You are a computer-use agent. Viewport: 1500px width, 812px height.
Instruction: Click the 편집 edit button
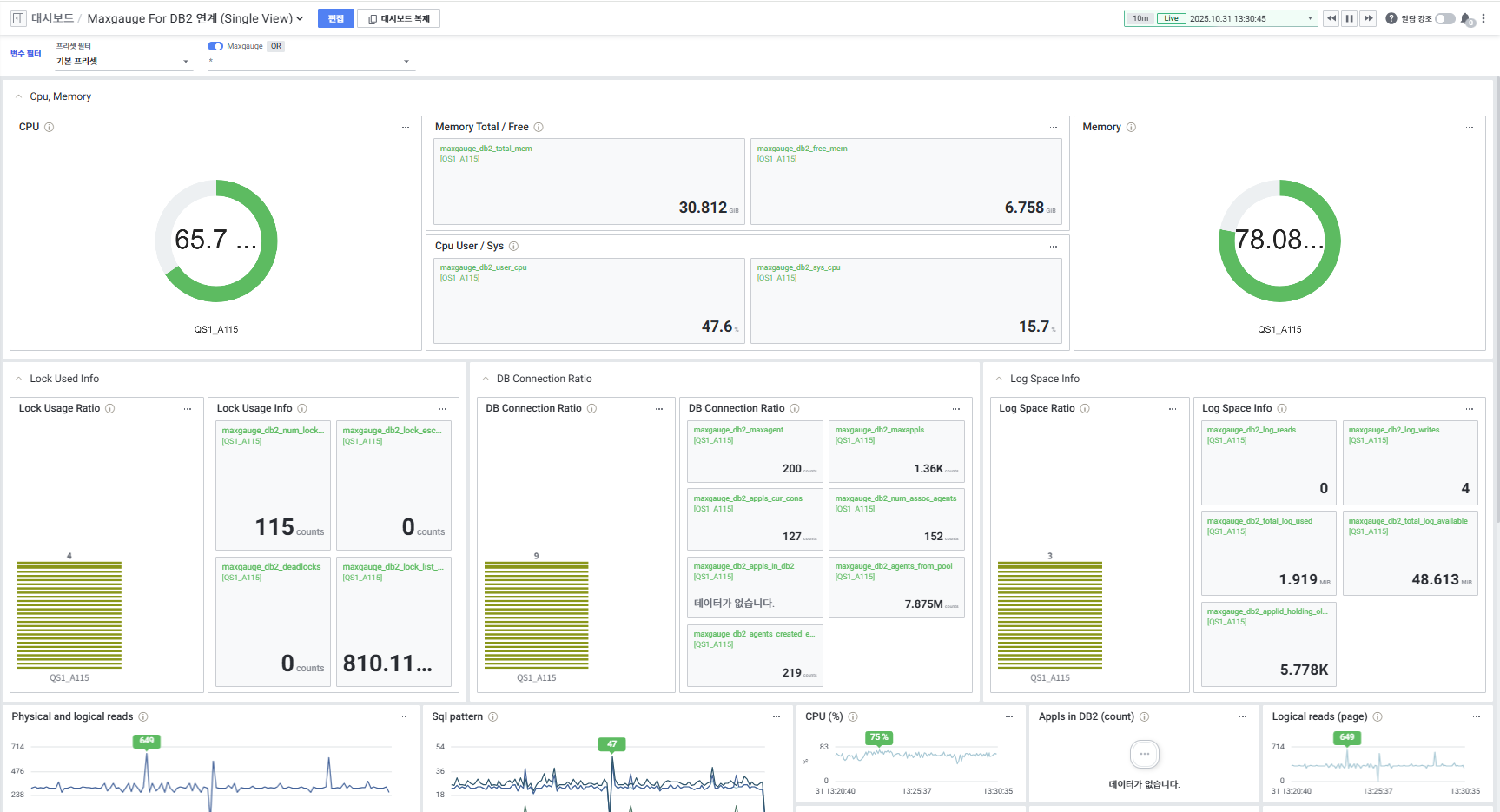coord(336,18)
